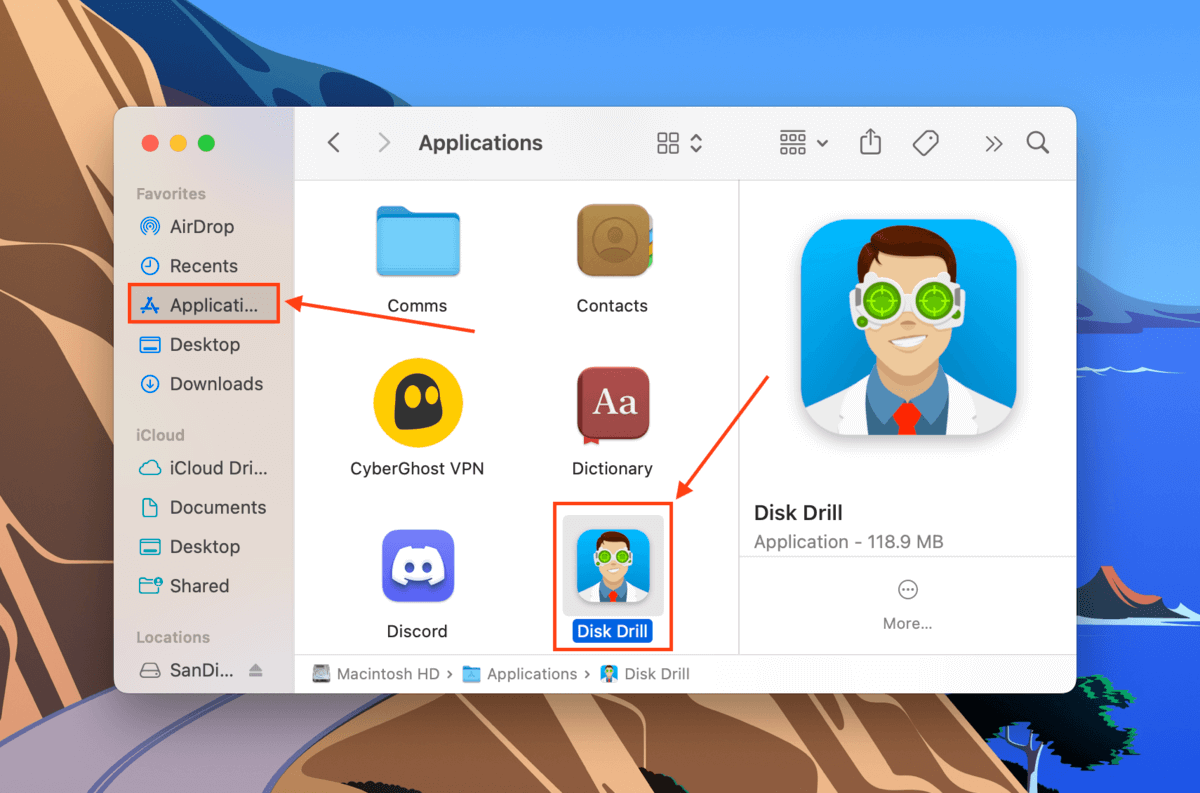Screen dimensions: 1200x793
Task: Open Finder search magnifier
Action: pyautogui.click(x=1038, y=143)
